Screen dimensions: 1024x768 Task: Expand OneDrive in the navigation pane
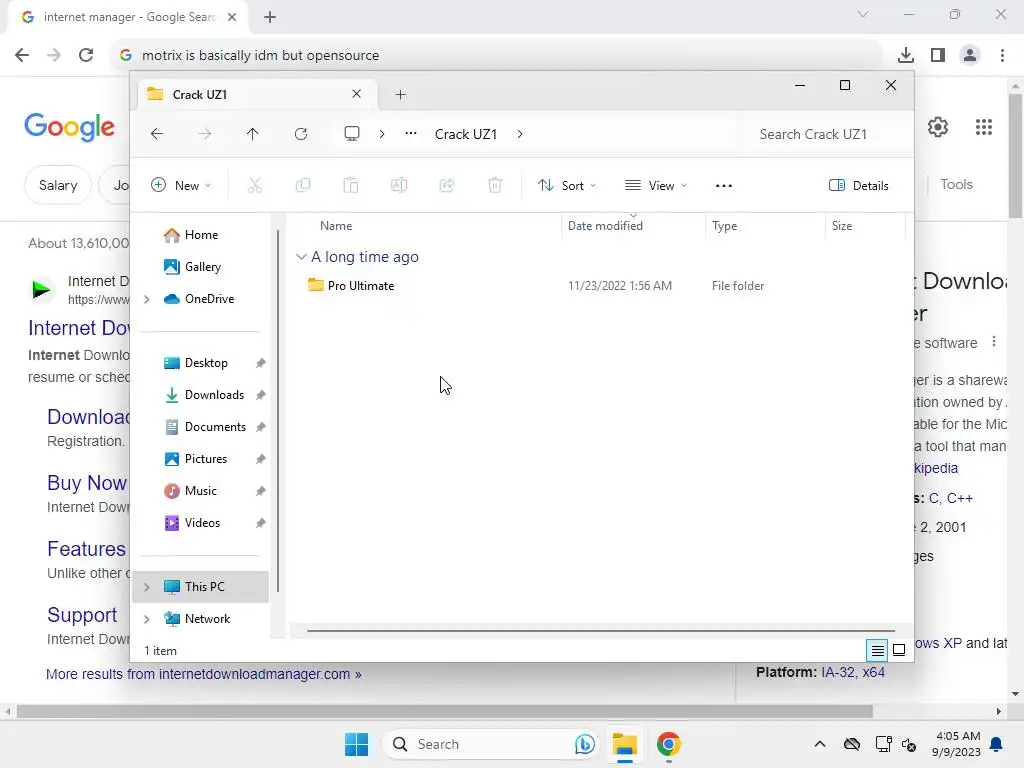(x=147, y=299)
